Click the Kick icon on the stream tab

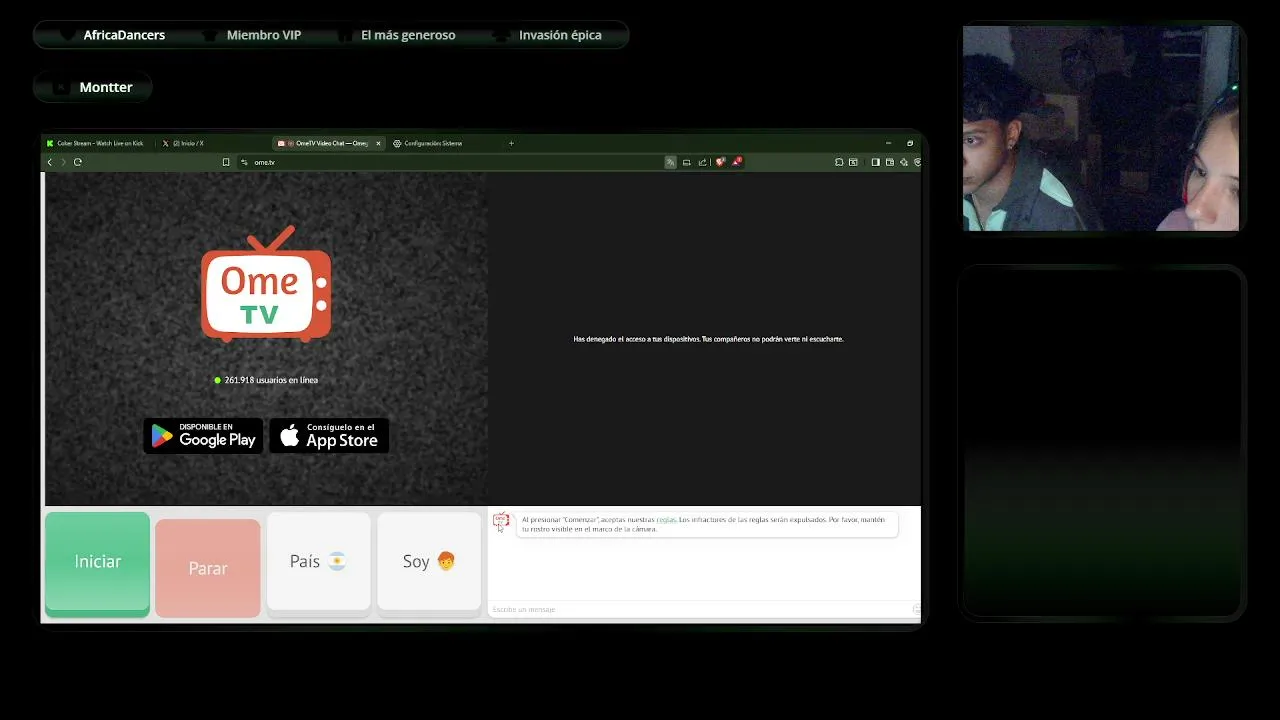pos(50,143)
